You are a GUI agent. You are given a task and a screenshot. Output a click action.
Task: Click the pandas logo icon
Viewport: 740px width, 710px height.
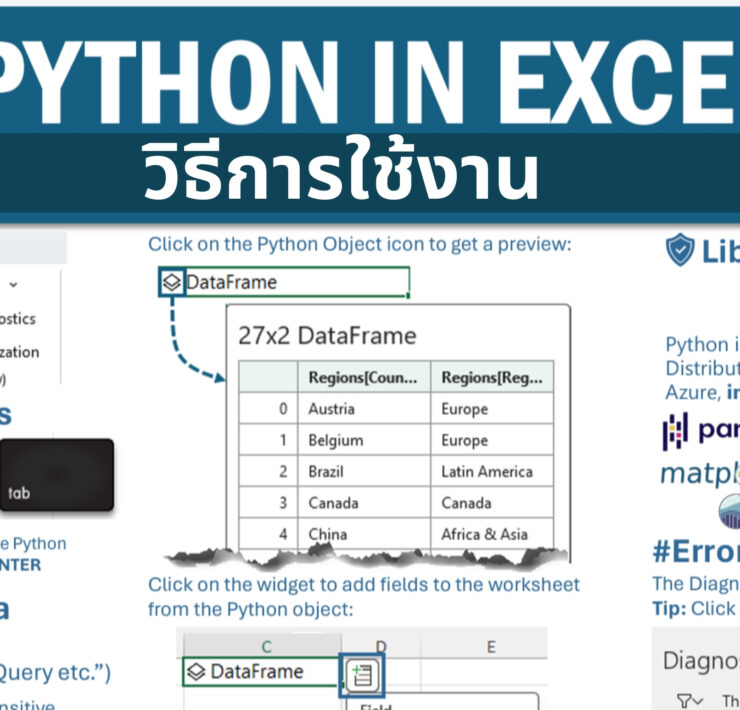click(675, 431)
